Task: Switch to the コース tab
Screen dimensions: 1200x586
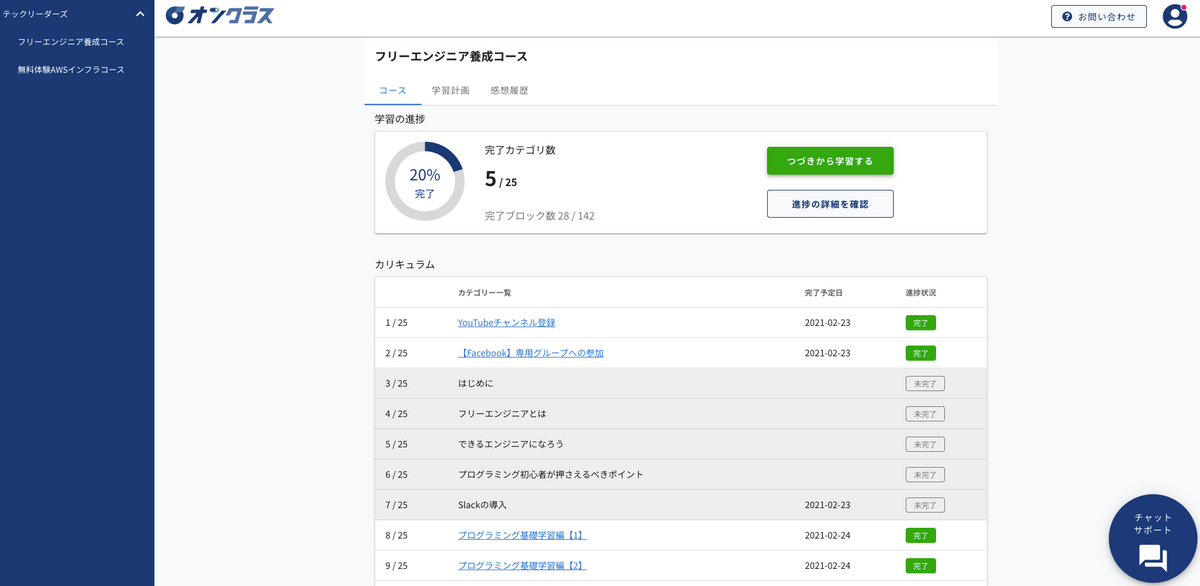Action: (393, 90)
